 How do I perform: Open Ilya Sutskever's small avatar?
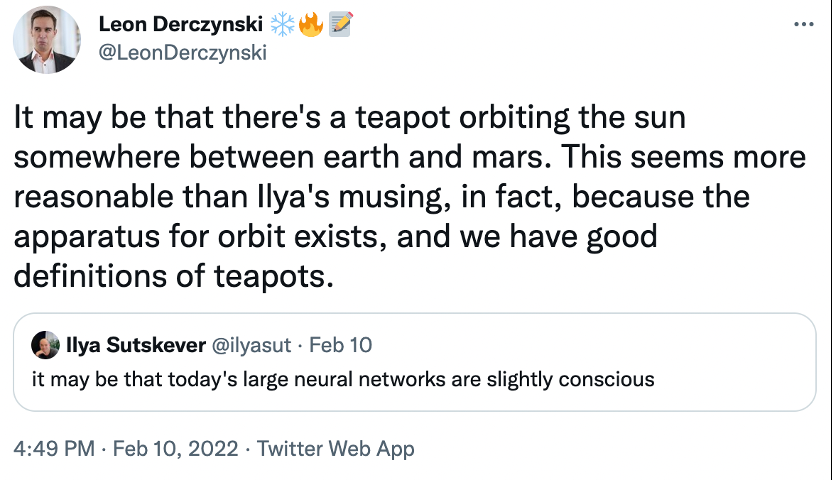click(x=45, y=345)
